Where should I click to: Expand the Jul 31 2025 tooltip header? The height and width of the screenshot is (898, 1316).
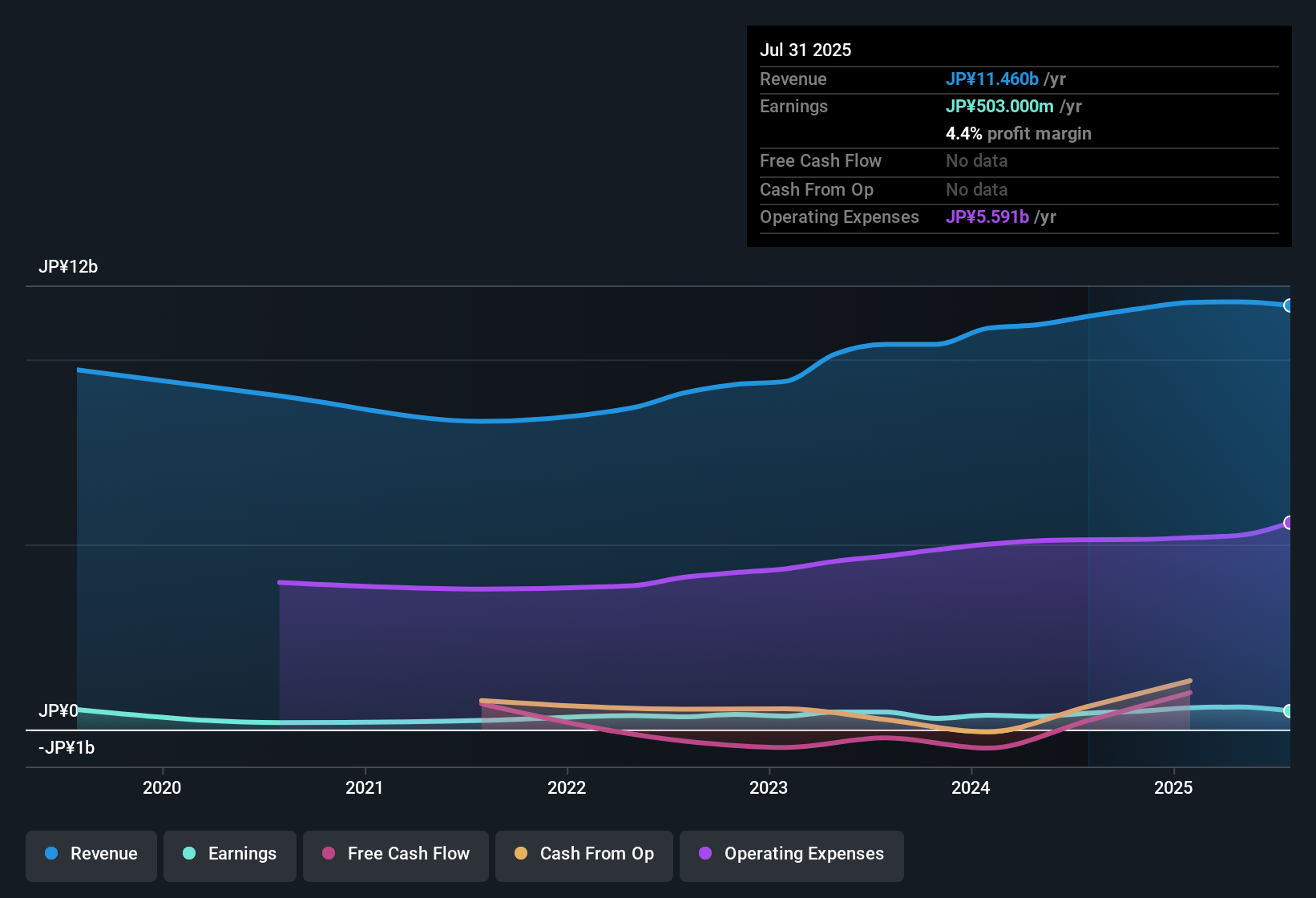[x=805, y=50]
